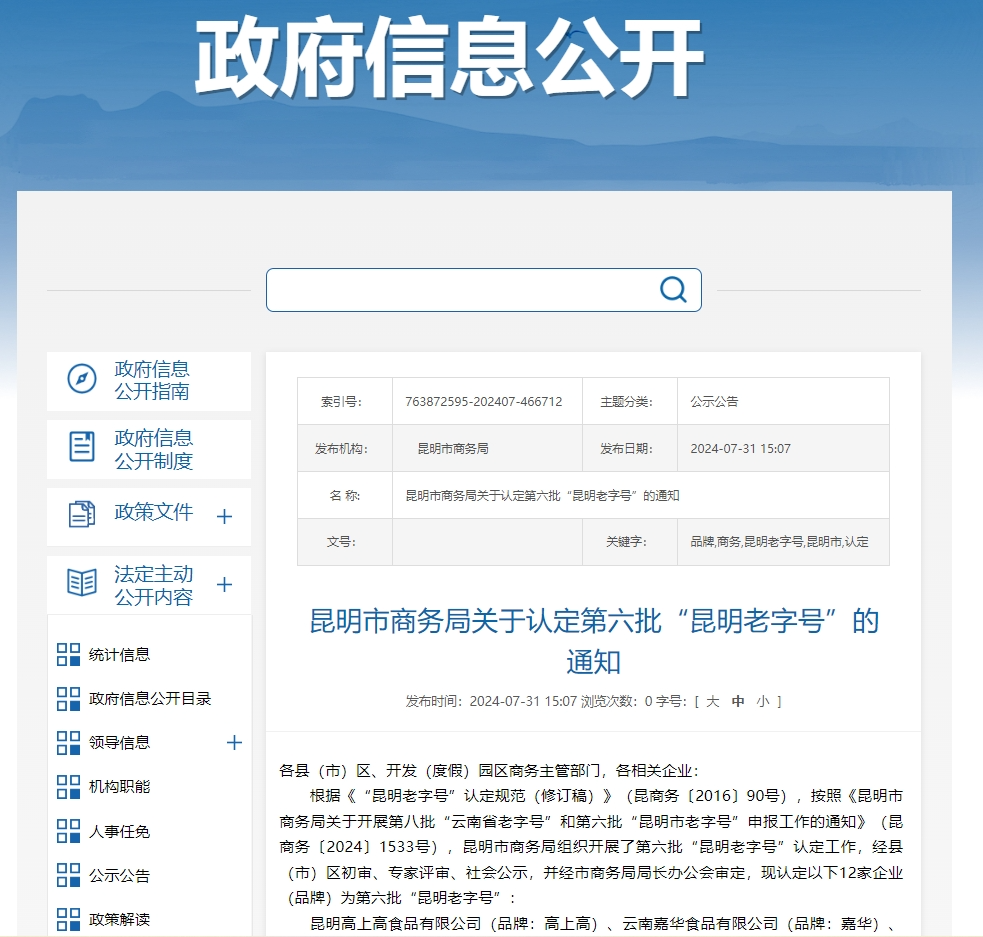Open the 政策解读 sidebar link
Viewport: 983px width, 937px height.
point(120,919)
